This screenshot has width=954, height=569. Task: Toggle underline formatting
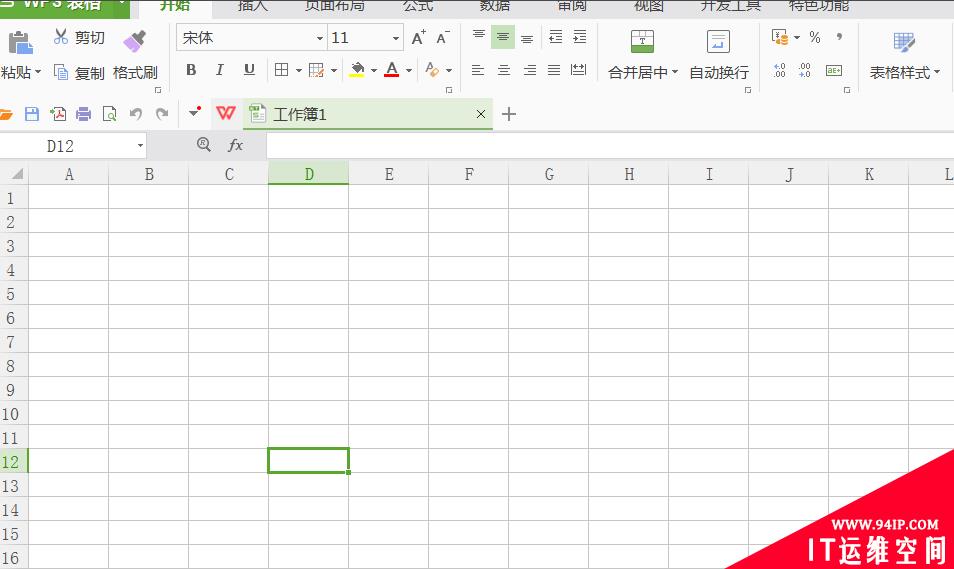click(249, 70)
